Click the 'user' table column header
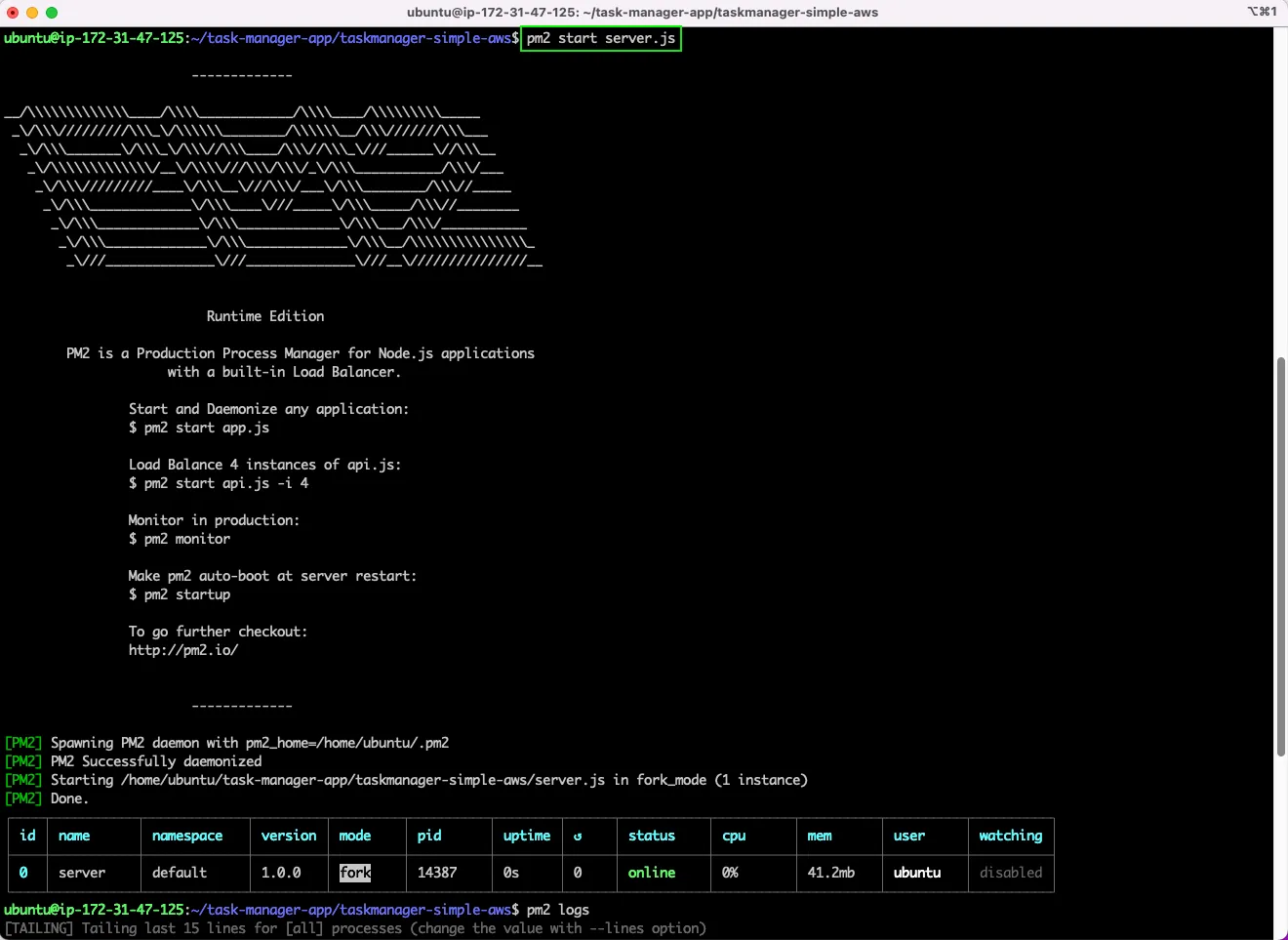This screenshot has width=1288, height=940. 909,836
